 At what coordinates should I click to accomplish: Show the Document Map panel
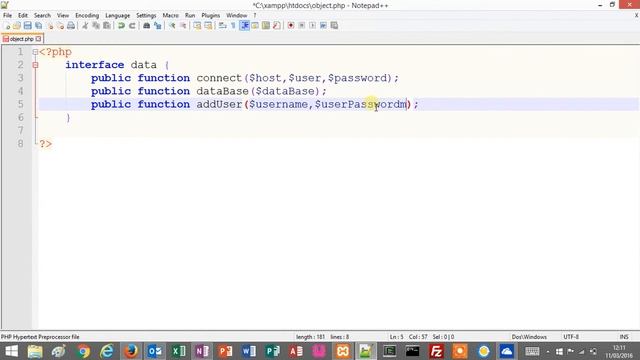[x=266, y=26]
